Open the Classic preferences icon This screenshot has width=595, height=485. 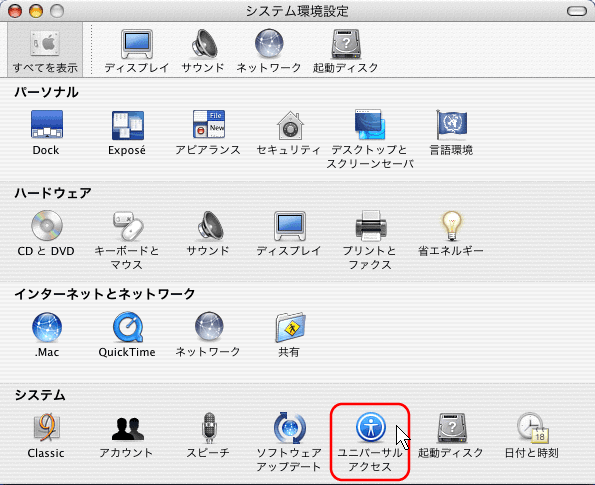pyautogui.click(x=46, y=428)
